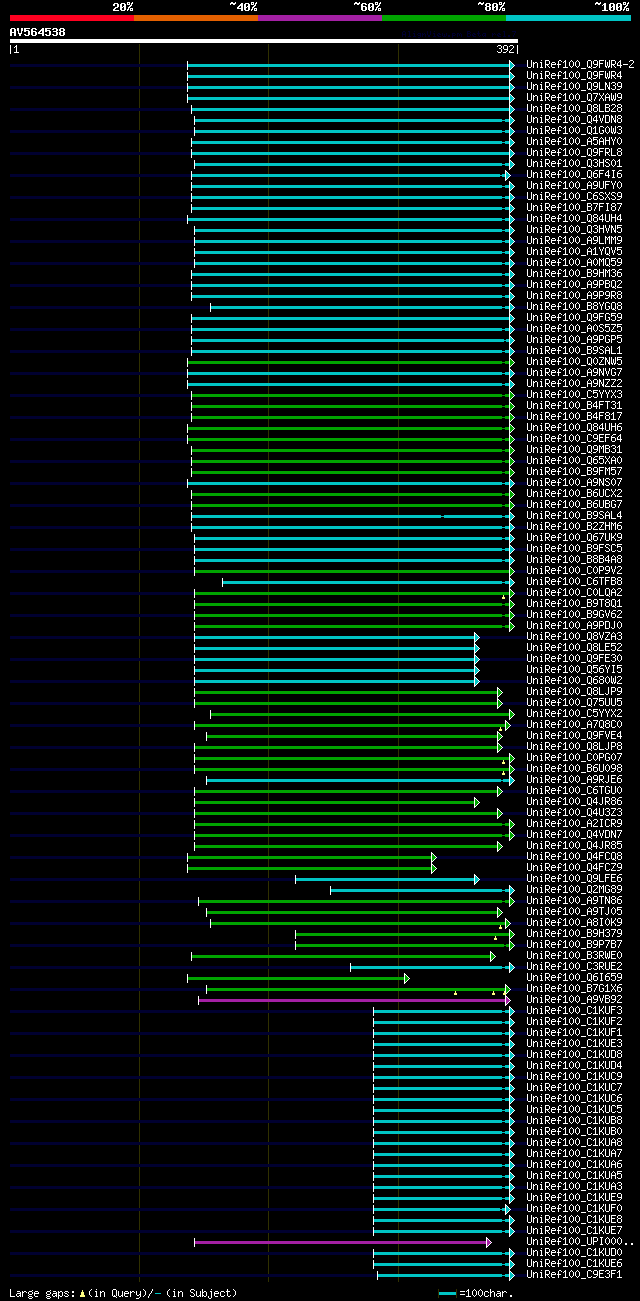Open hit UniRef100_Q6I659
Viewport: 640px width, 1301px height.
click(x=574, y=977)
